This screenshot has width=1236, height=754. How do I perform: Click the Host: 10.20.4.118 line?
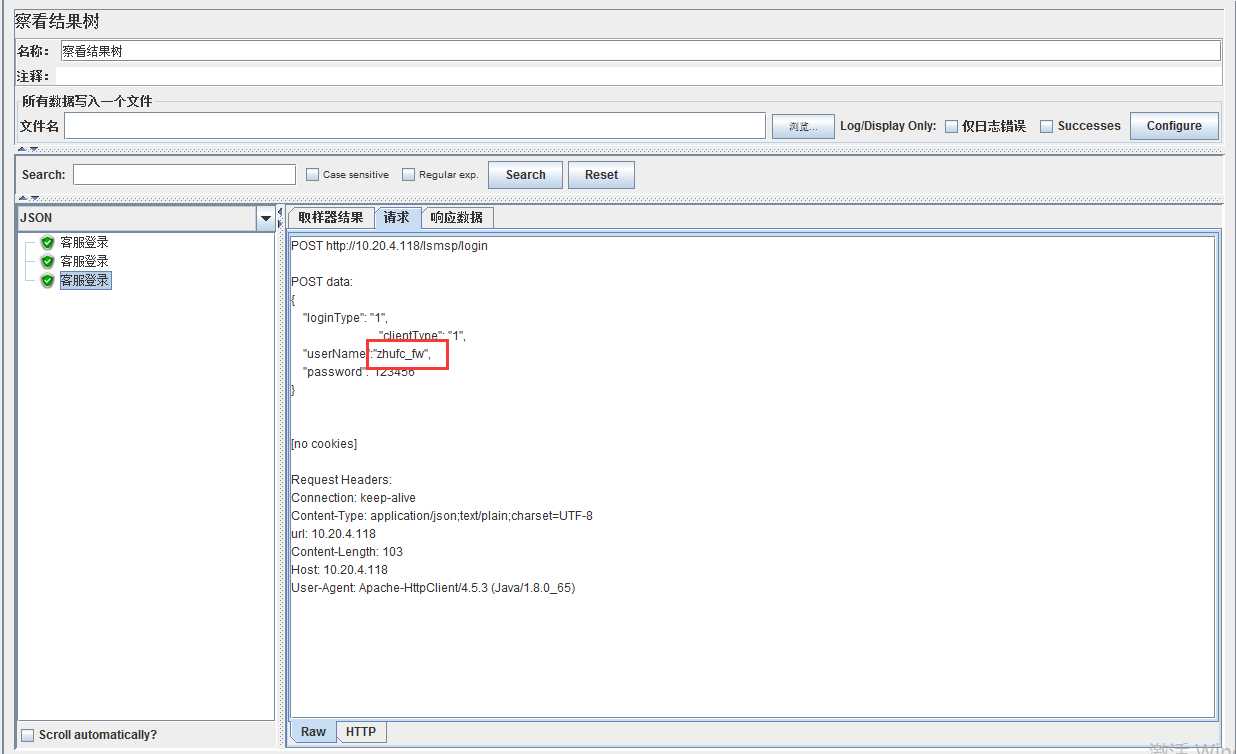tap(339, 570)
